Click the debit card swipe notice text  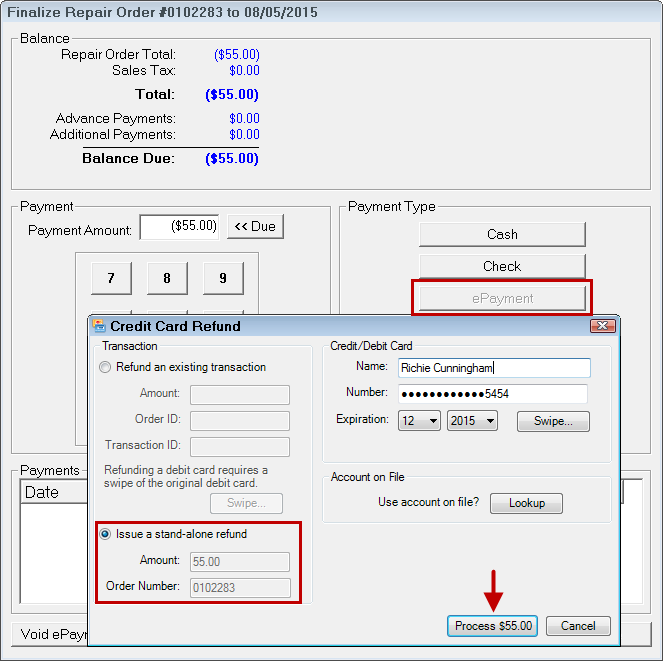pyautogui.click(x=186, y=477)
